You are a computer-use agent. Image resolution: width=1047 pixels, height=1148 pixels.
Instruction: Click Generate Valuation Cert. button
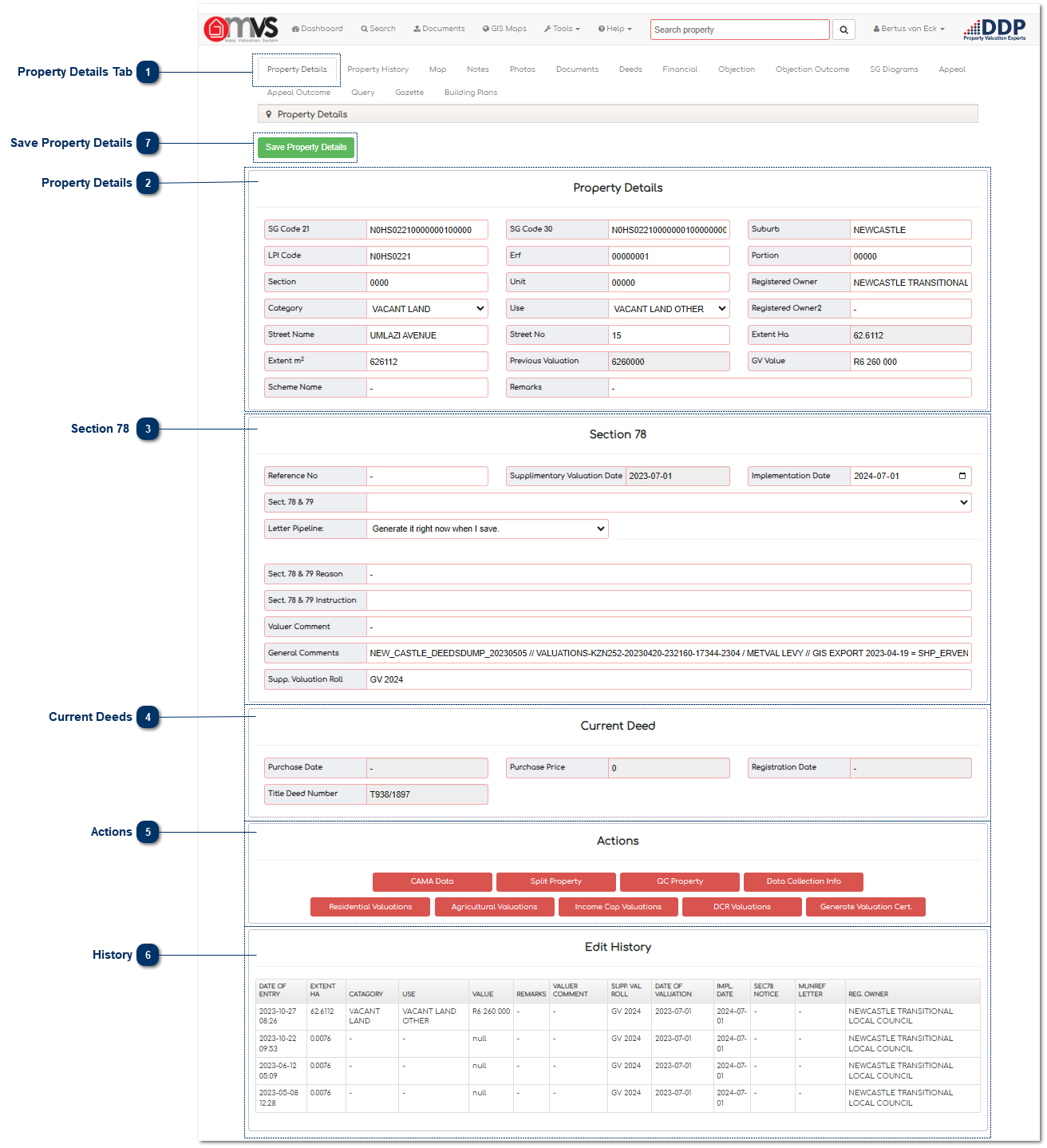(865, 907)
